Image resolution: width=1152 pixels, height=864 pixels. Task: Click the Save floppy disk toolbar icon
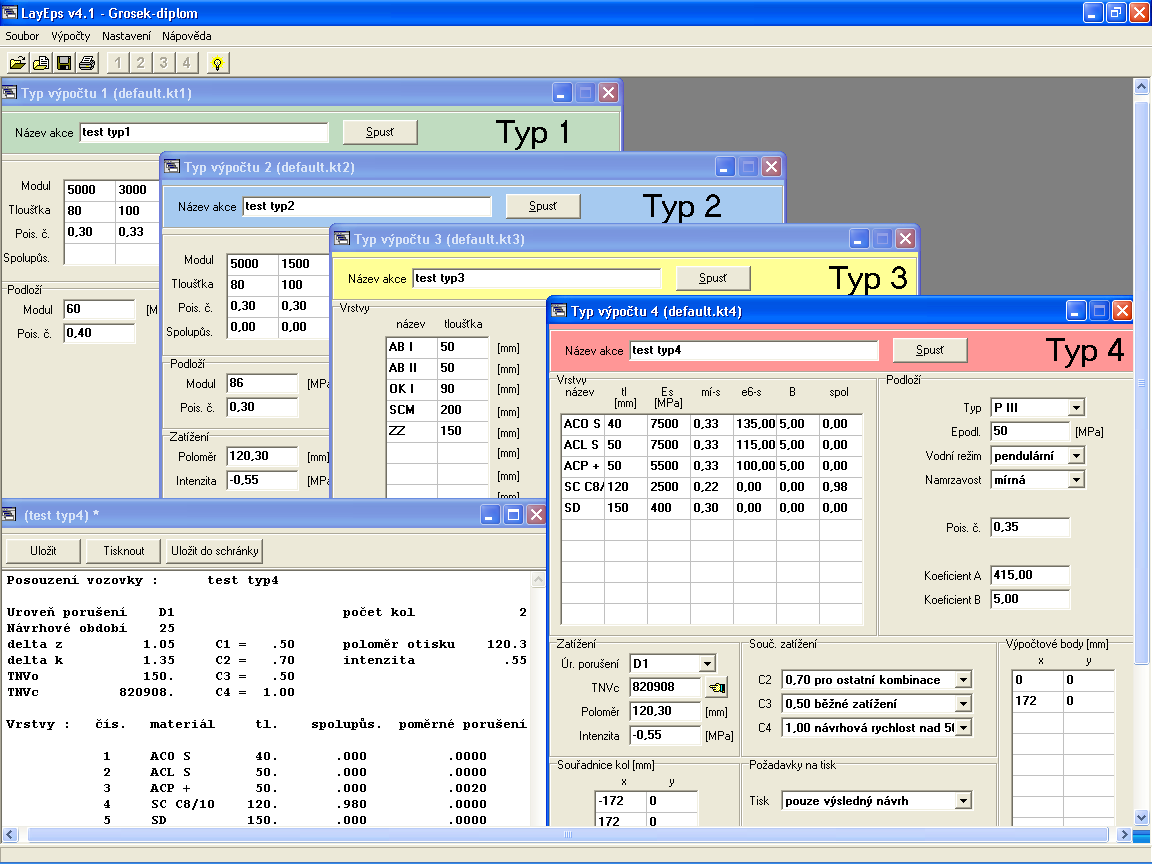click(64, 63)
